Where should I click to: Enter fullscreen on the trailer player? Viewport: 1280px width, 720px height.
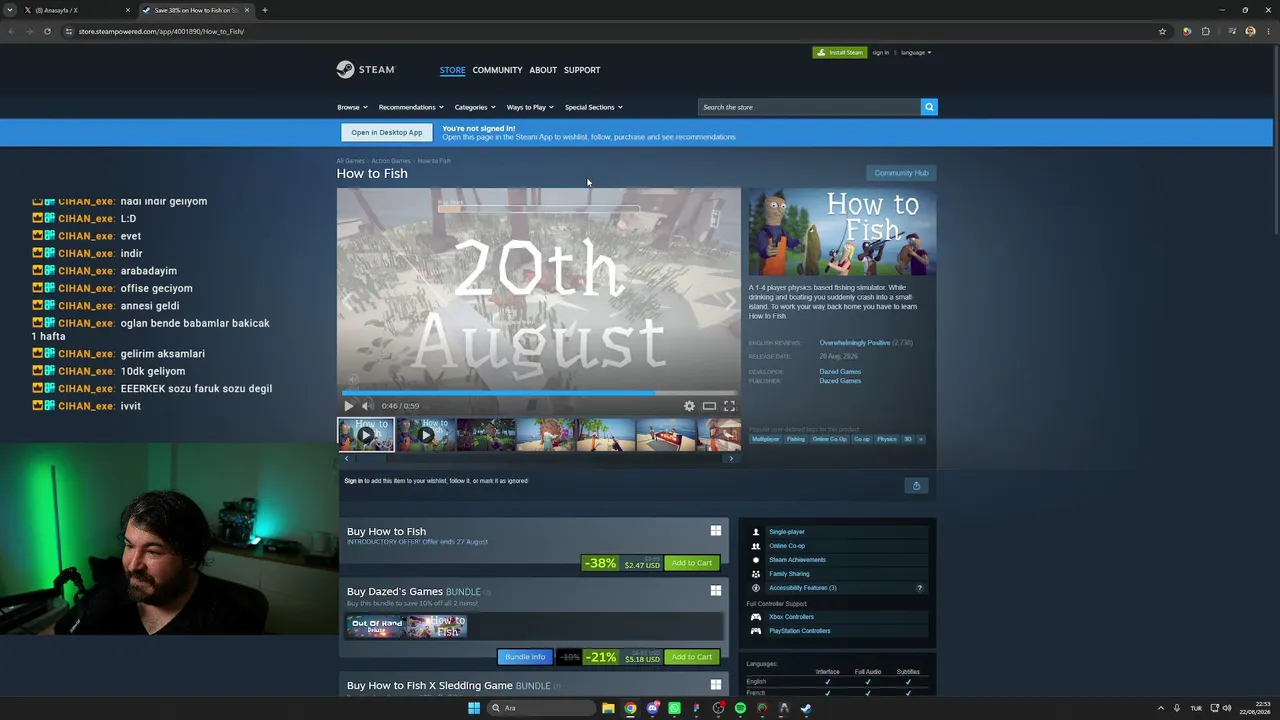[x=729, y=406]
